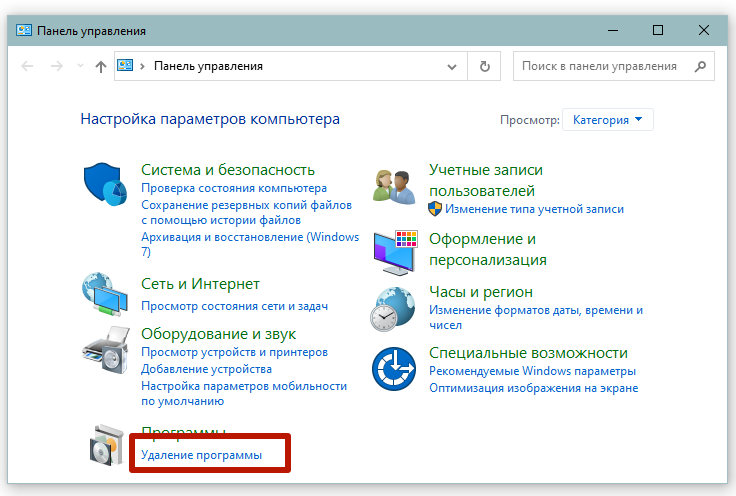Viewport: 736px width, 496px height.
Task: Click the Hardware and Sound printer icon
Action: pyautogui.click(x=106, y=351)
